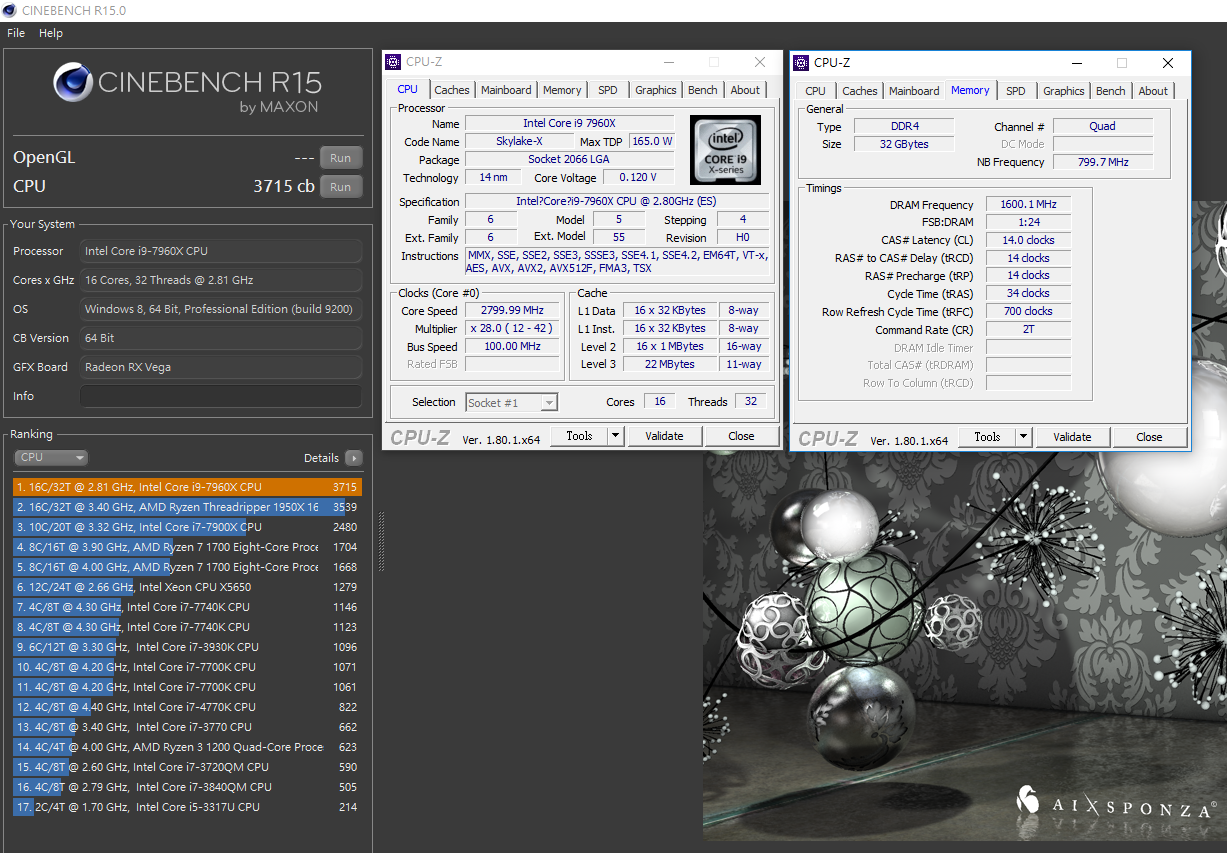Minimize the right CPU-Z window

[x=1076, y=63]
